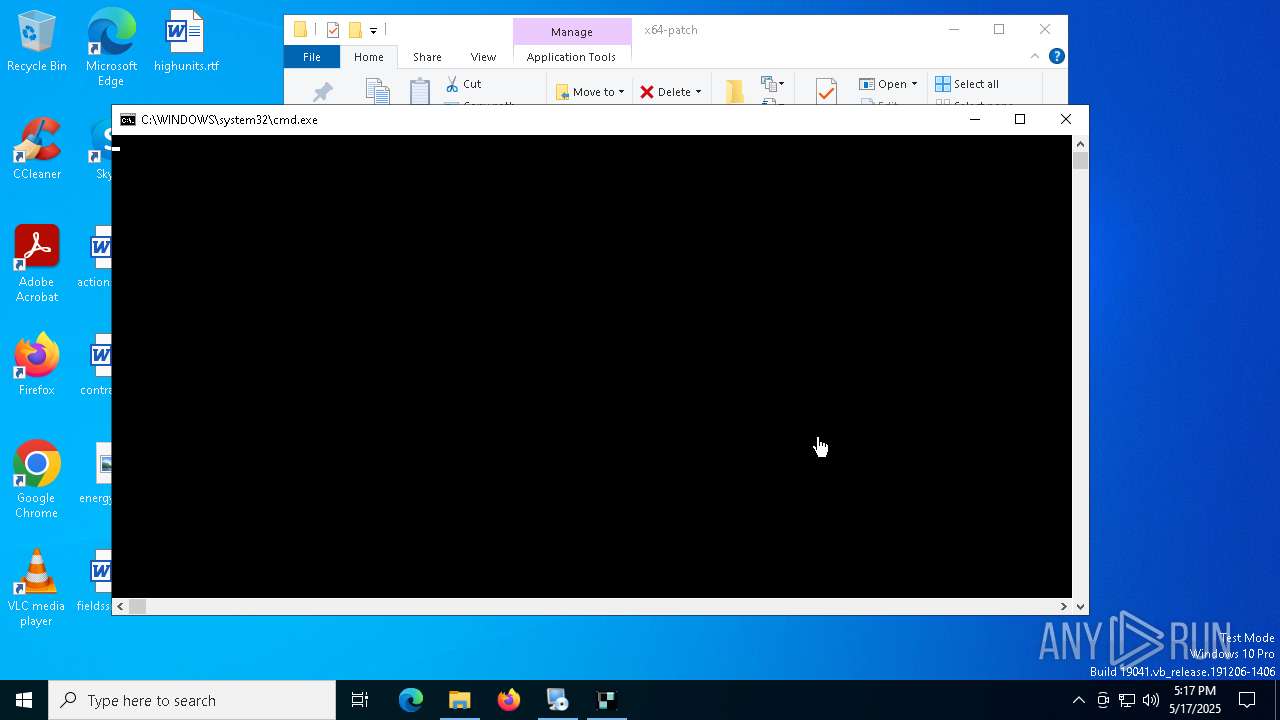The width and height of the screenshot is (1280, 720).
Task: Show hidden system tray icons
Action: tap(1078, 700)
